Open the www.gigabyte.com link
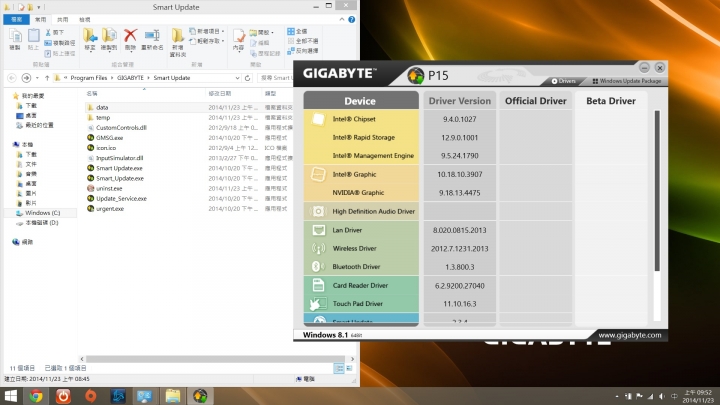The height and width of the screenshot is (405, 720). click(630, 335)
